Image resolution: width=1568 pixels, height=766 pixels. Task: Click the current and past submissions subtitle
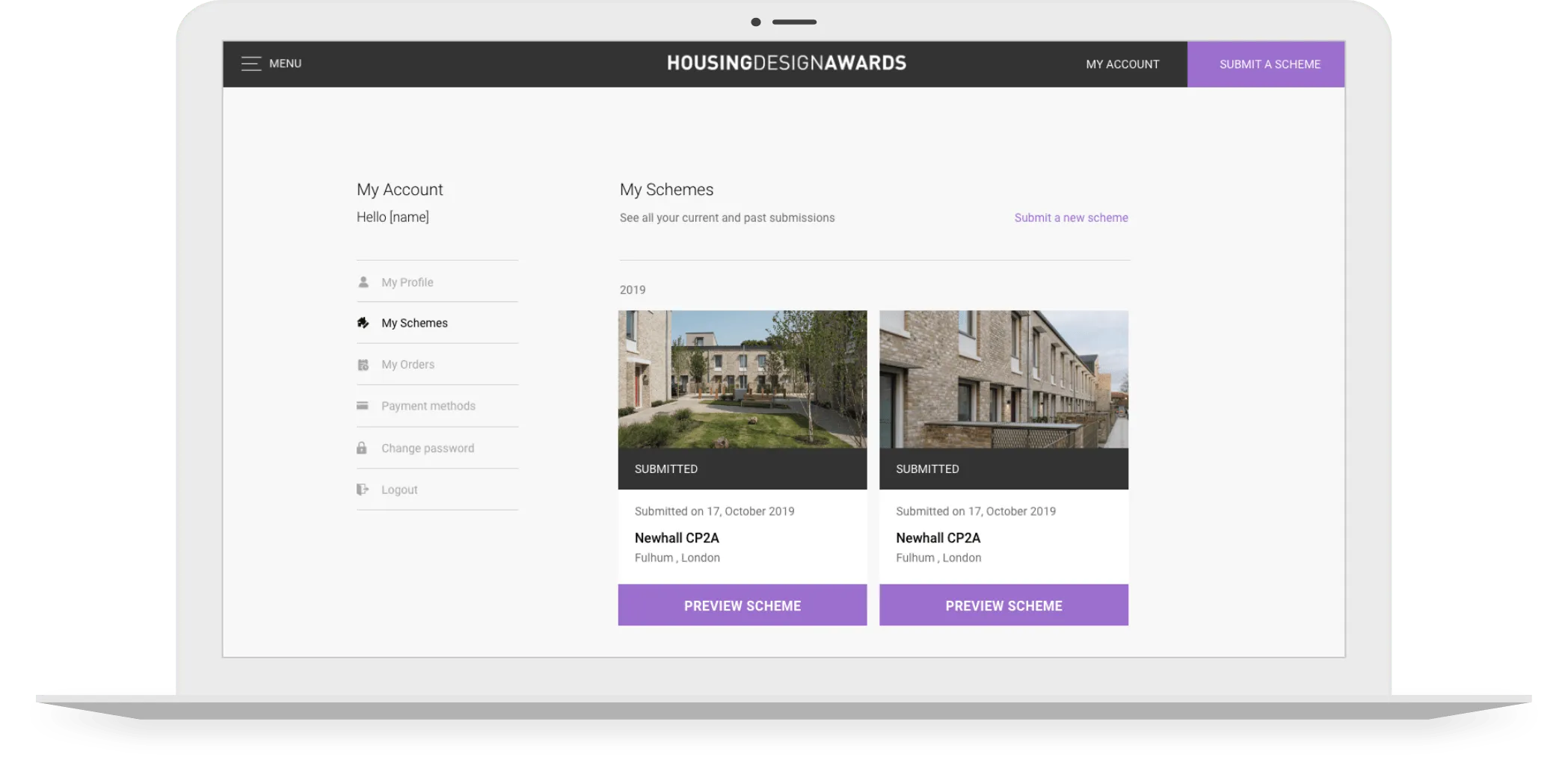click(728, 217)
